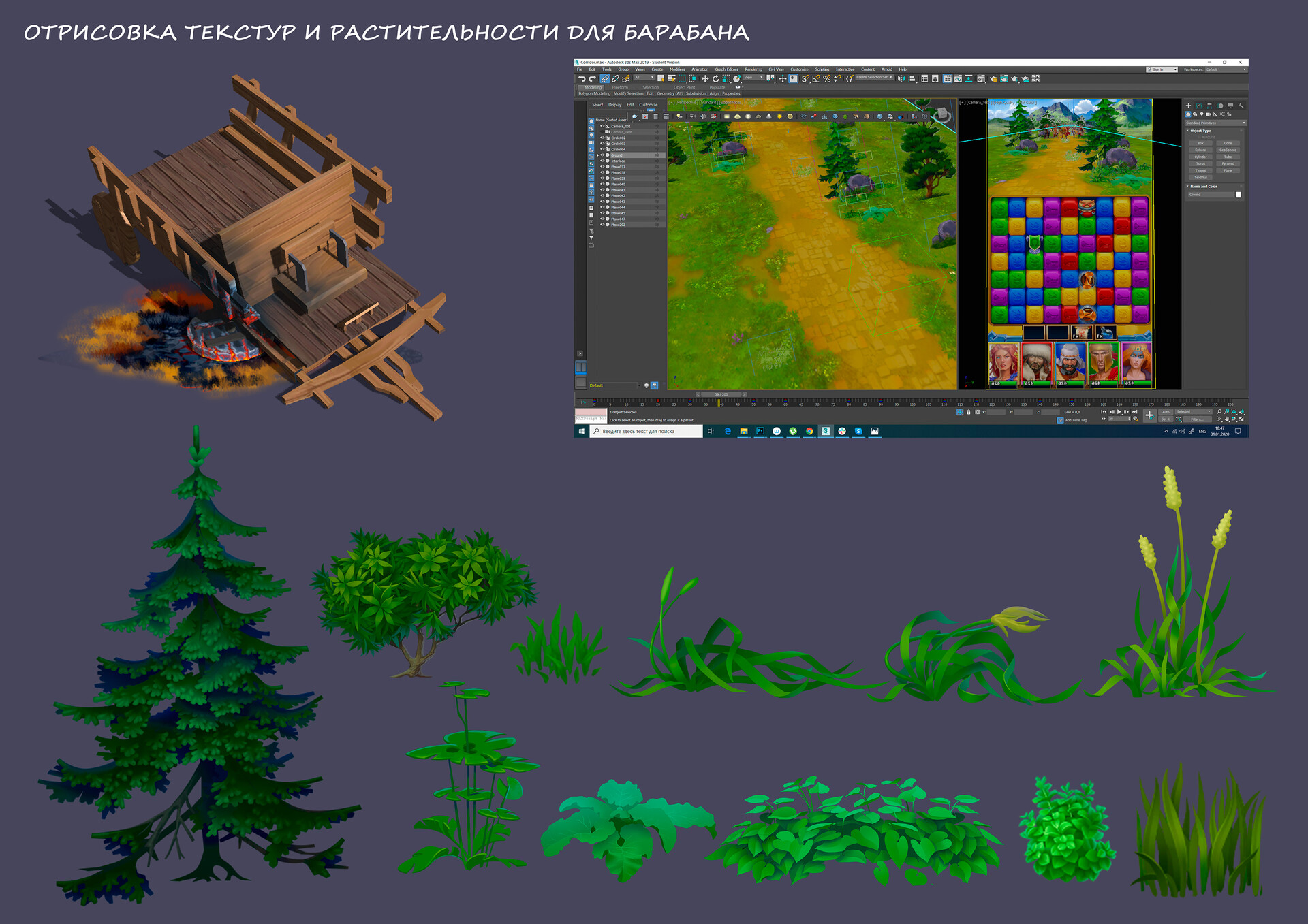Activate Select and Rotate tool

(715, 78)
